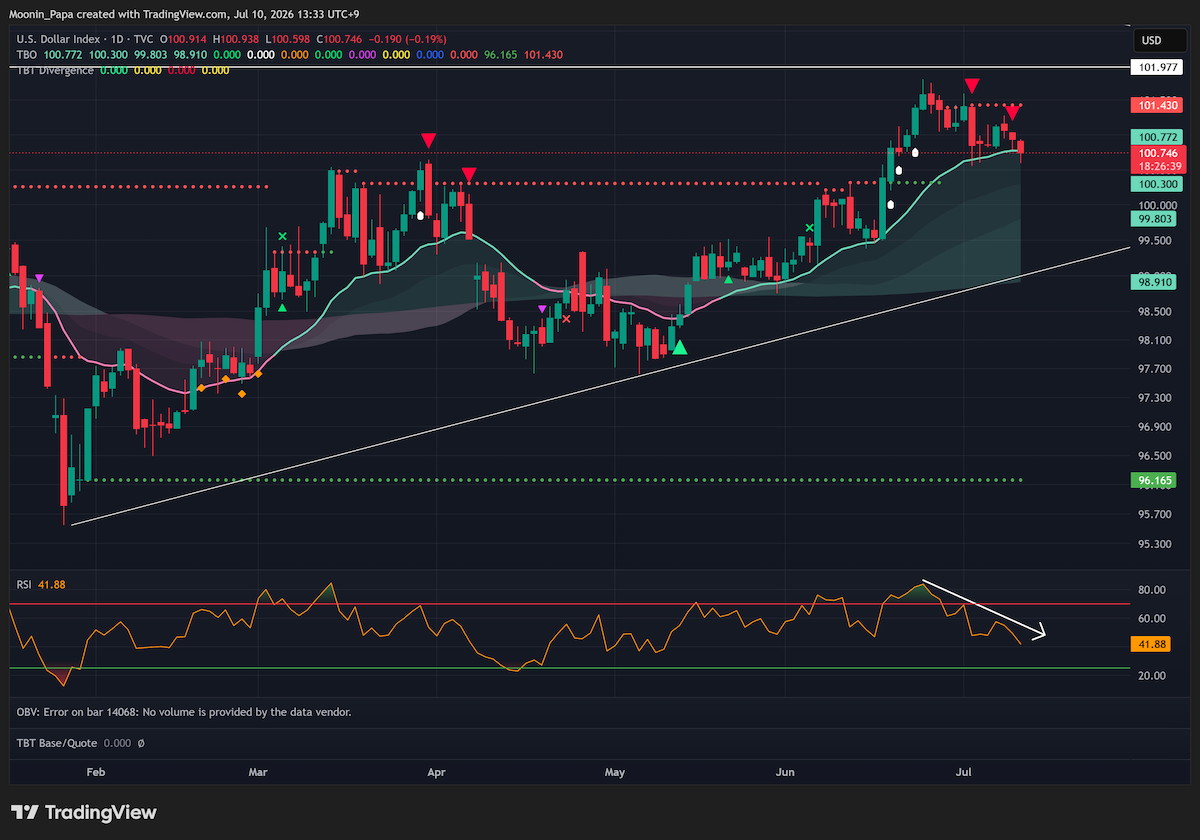Click the small purple down-triangle marker in early May
The height and width of the screenshot is (840, 1200).
click(543, 309)
